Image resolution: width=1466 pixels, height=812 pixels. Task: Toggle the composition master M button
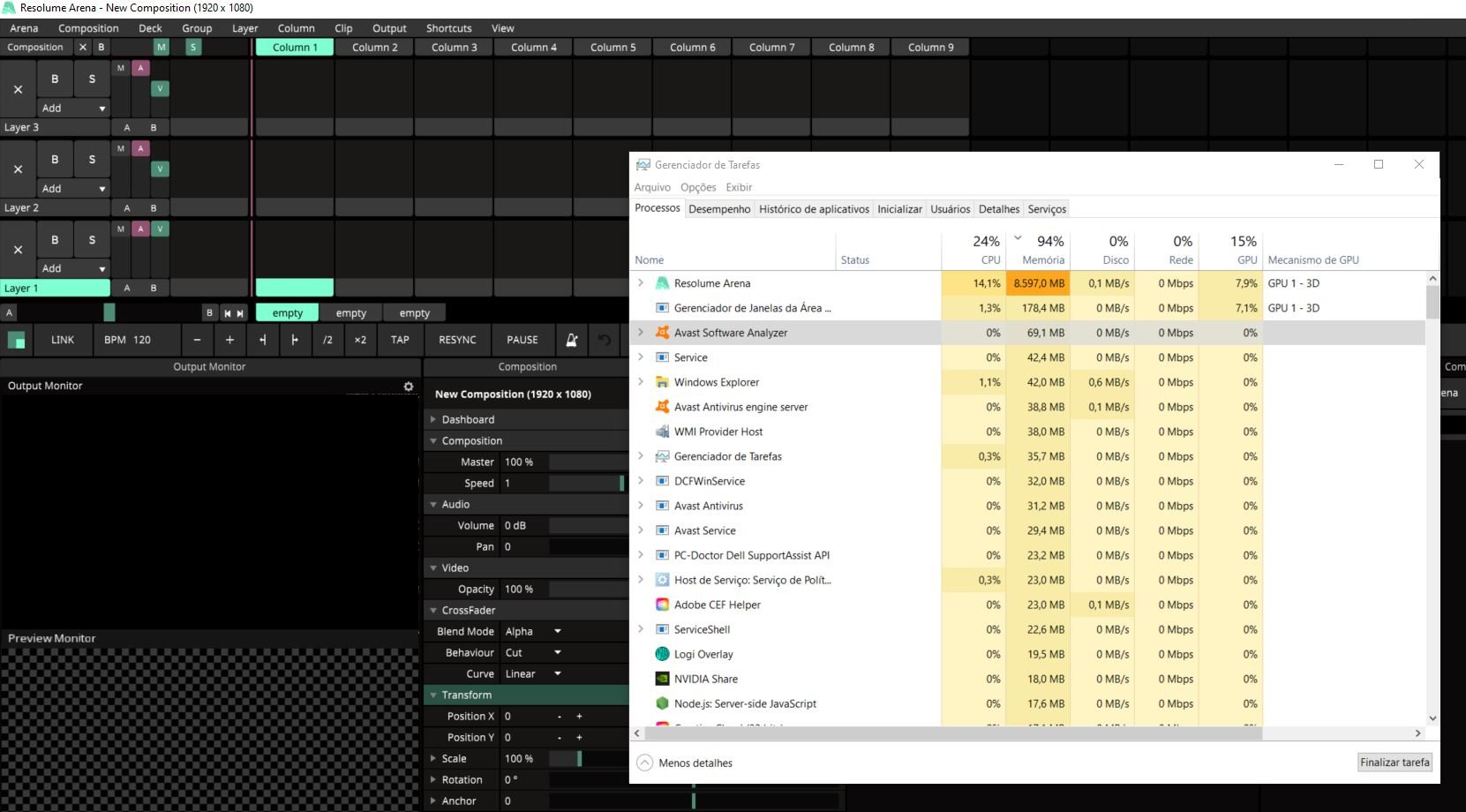[x=161, y=48]
